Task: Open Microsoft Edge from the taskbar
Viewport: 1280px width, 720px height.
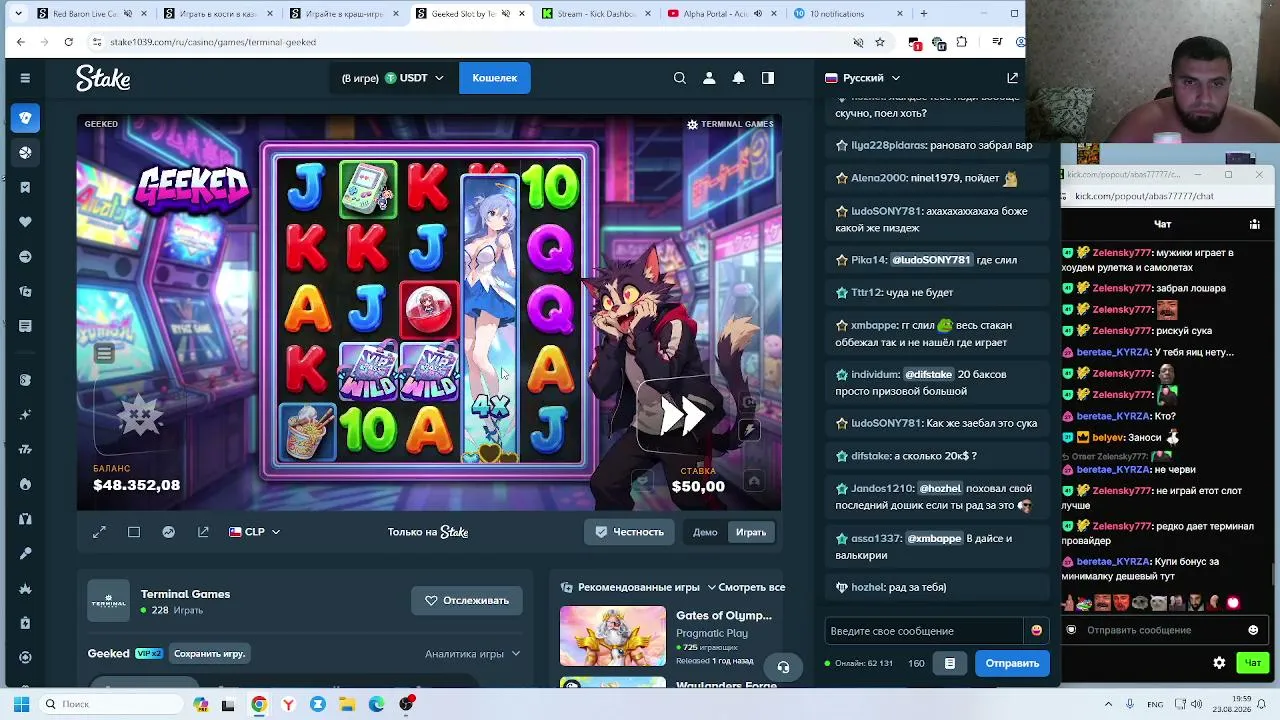Action: tap(376, 704)
